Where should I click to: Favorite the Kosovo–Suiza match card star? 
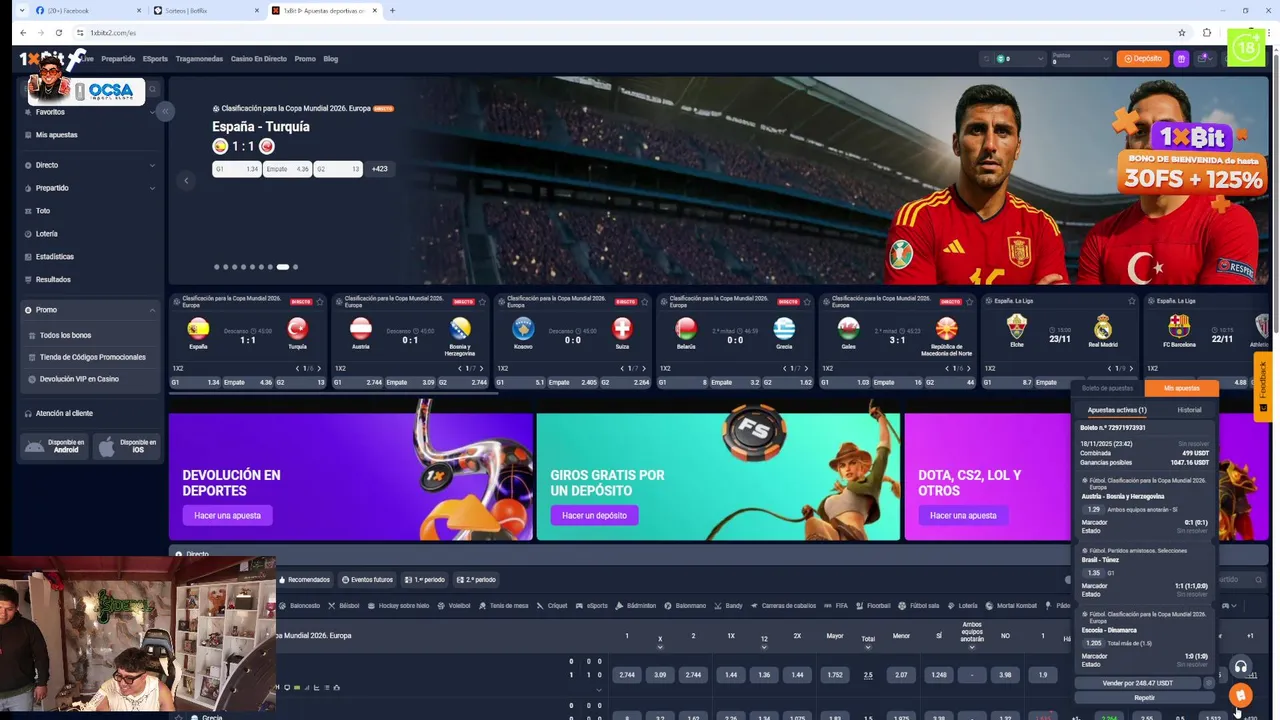point(644,301)
